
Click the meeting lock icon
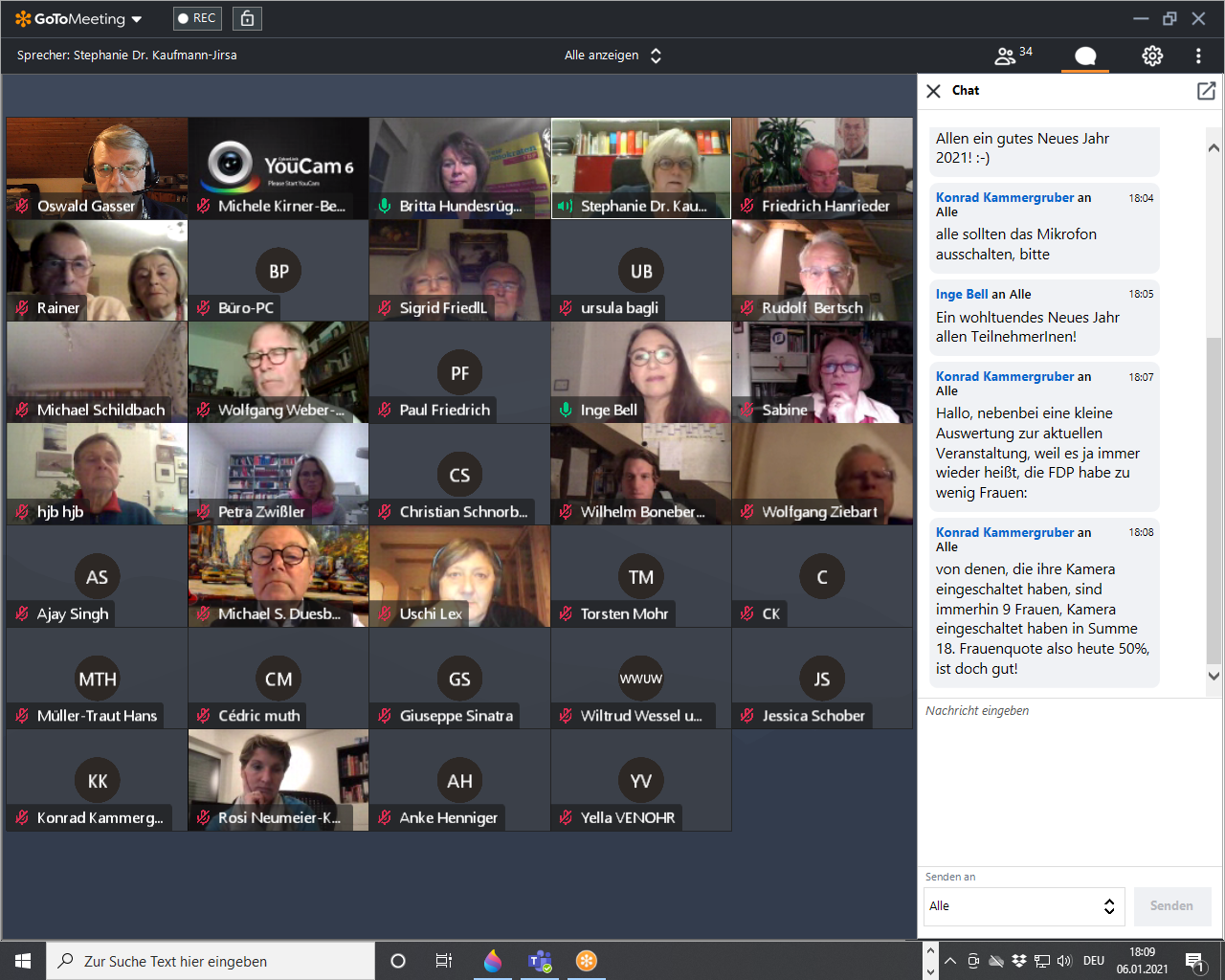(247, 18)
